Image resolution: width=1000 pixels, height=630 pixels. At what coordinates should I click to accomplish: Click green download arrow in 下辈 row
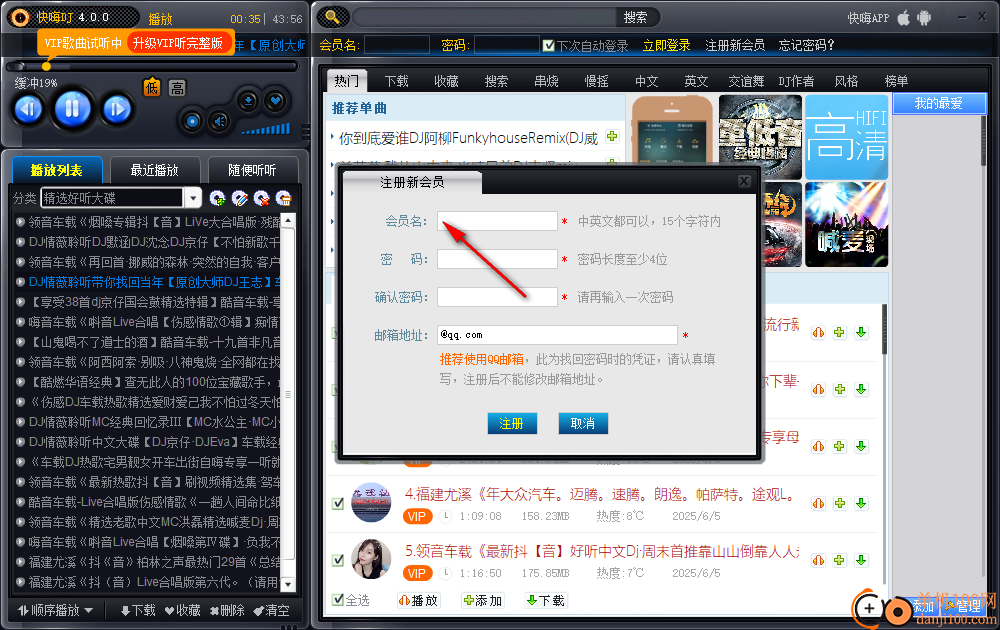pyautogui.click(x=861, y=390)
